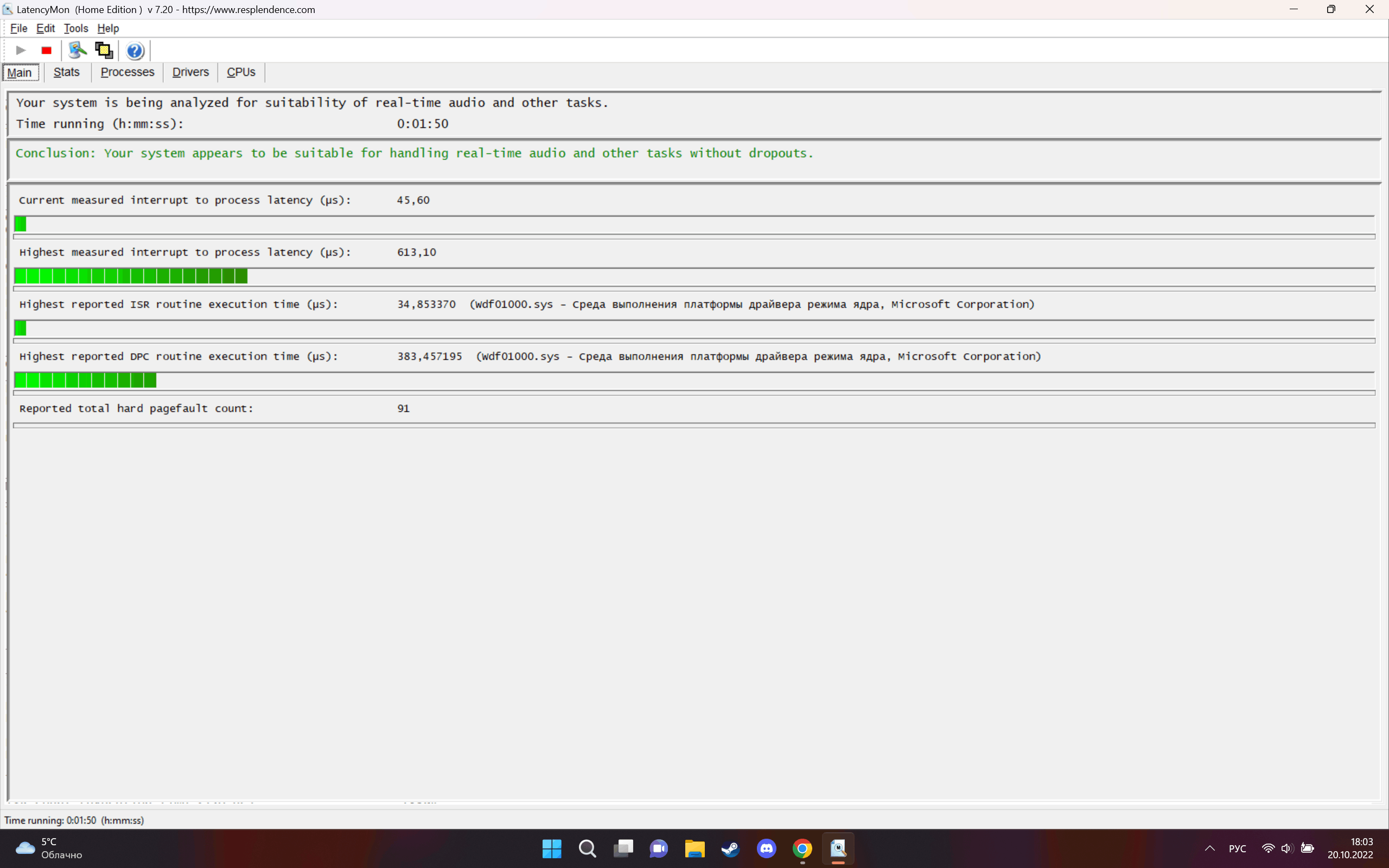This screenshot has height=868, width=1389.
Task: Open the Windows Start button
Action: 552,848
